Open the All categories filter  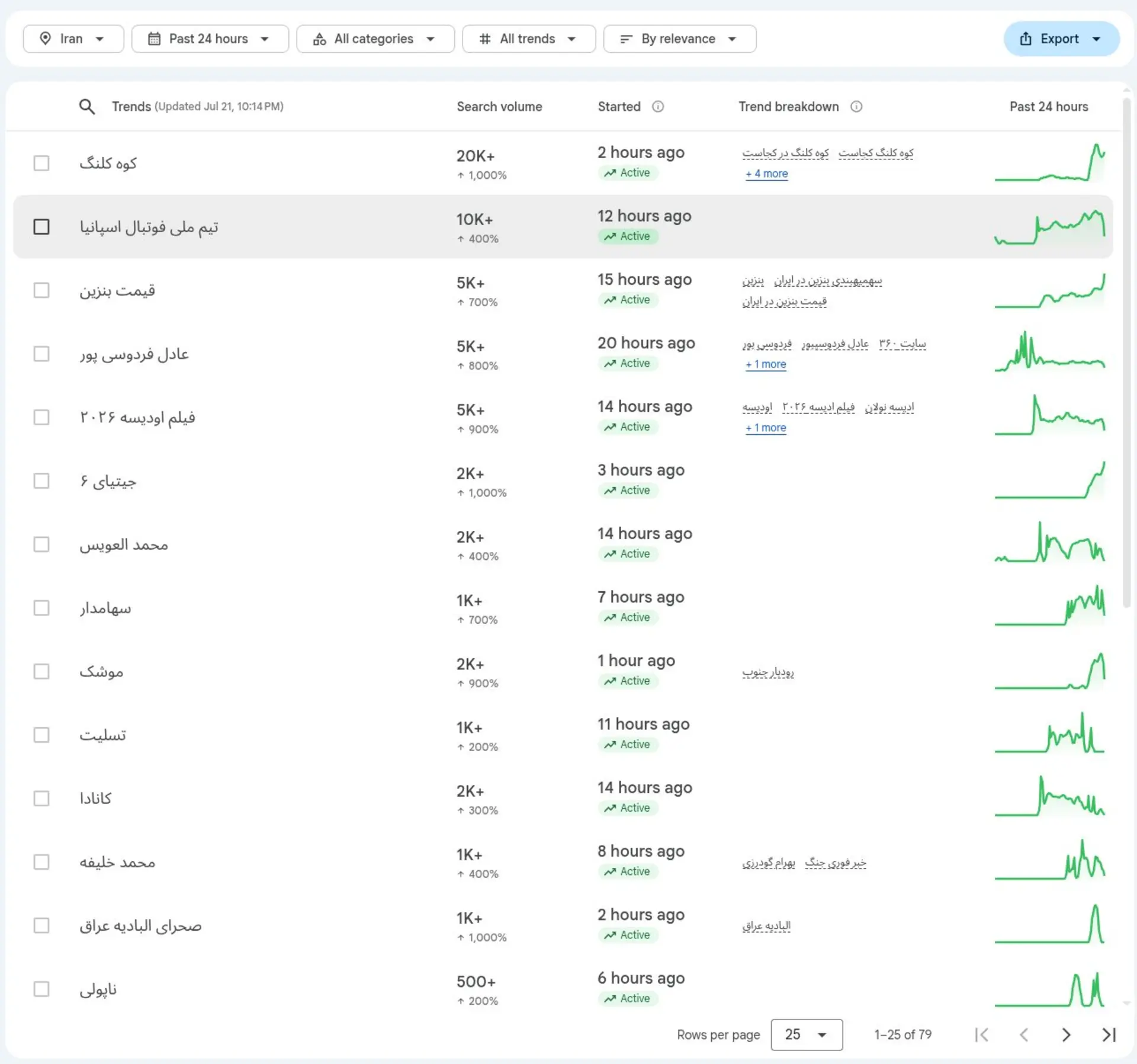click(375, 39)
